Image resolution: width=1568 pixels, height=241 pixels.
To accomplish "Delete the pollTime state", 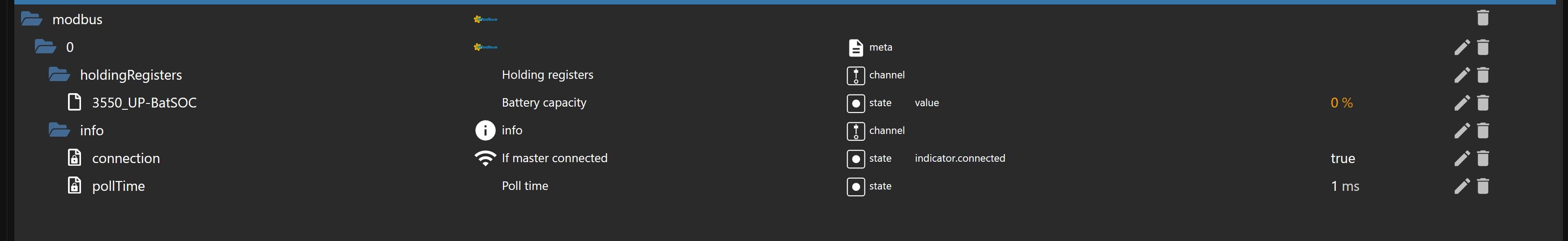I will (1483, 186).
